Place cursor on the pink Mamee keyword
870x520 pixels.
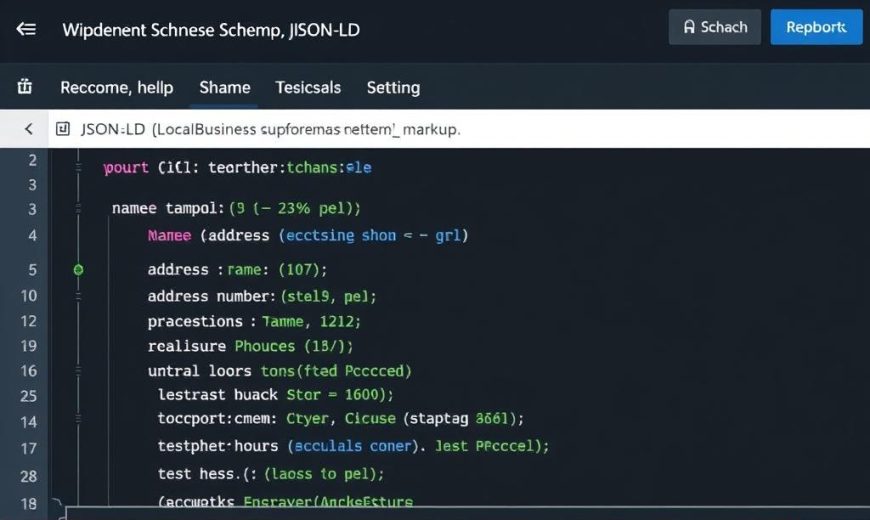tap(169, 236)
